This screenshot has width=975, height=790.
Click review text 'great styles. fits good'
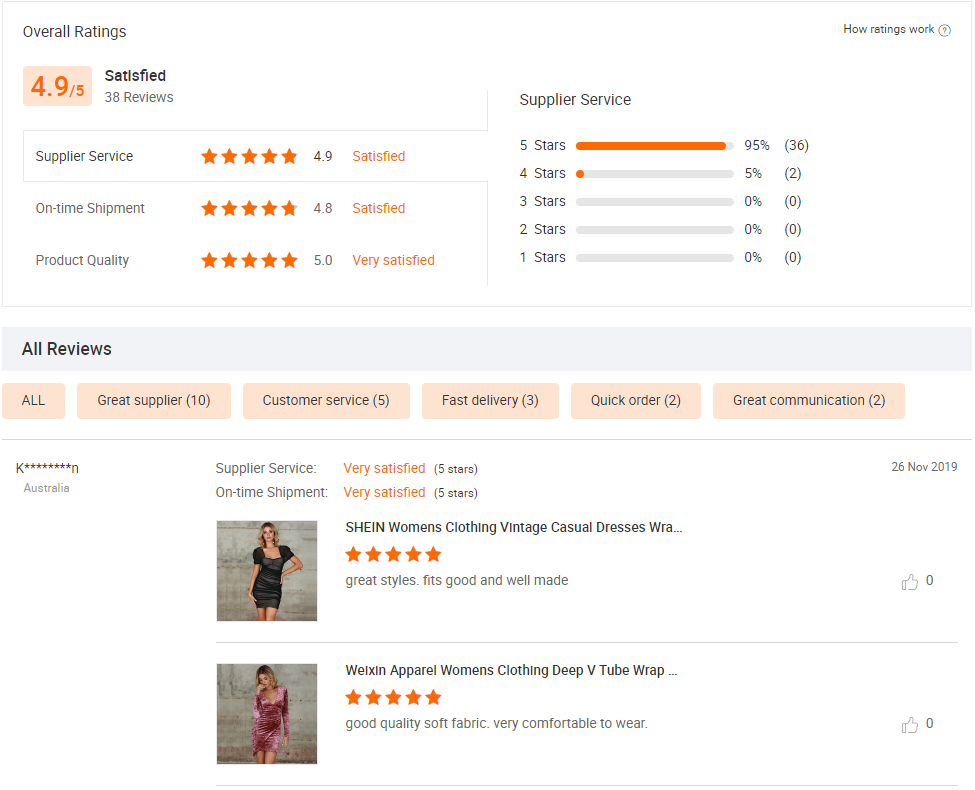click(456, 580)
